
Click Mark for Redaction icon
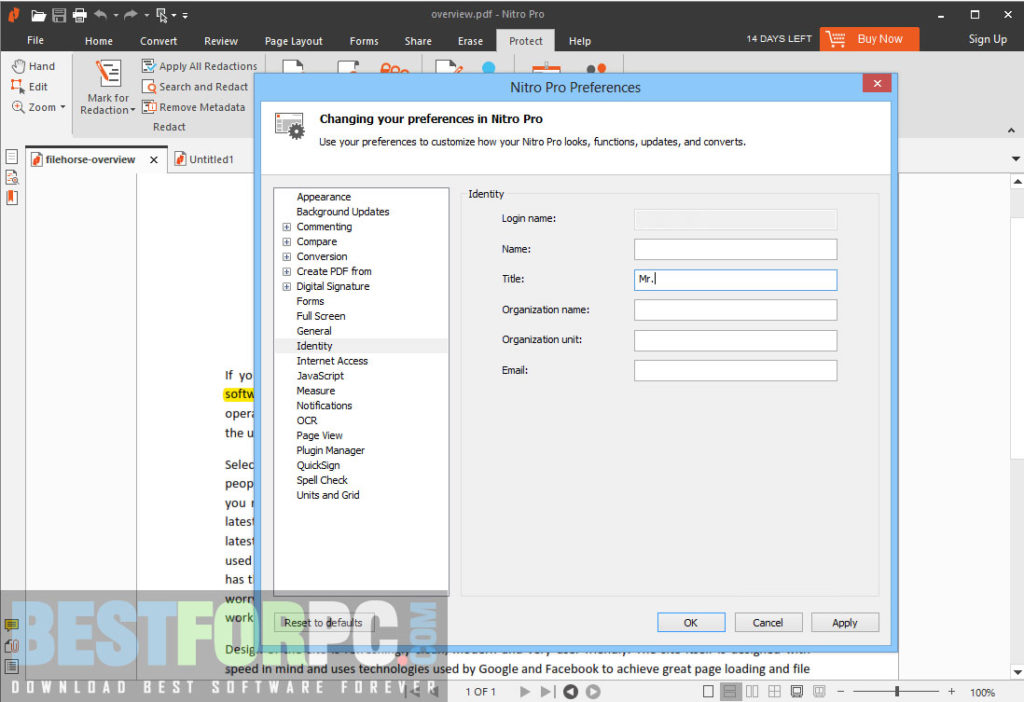tap(108, 72)
